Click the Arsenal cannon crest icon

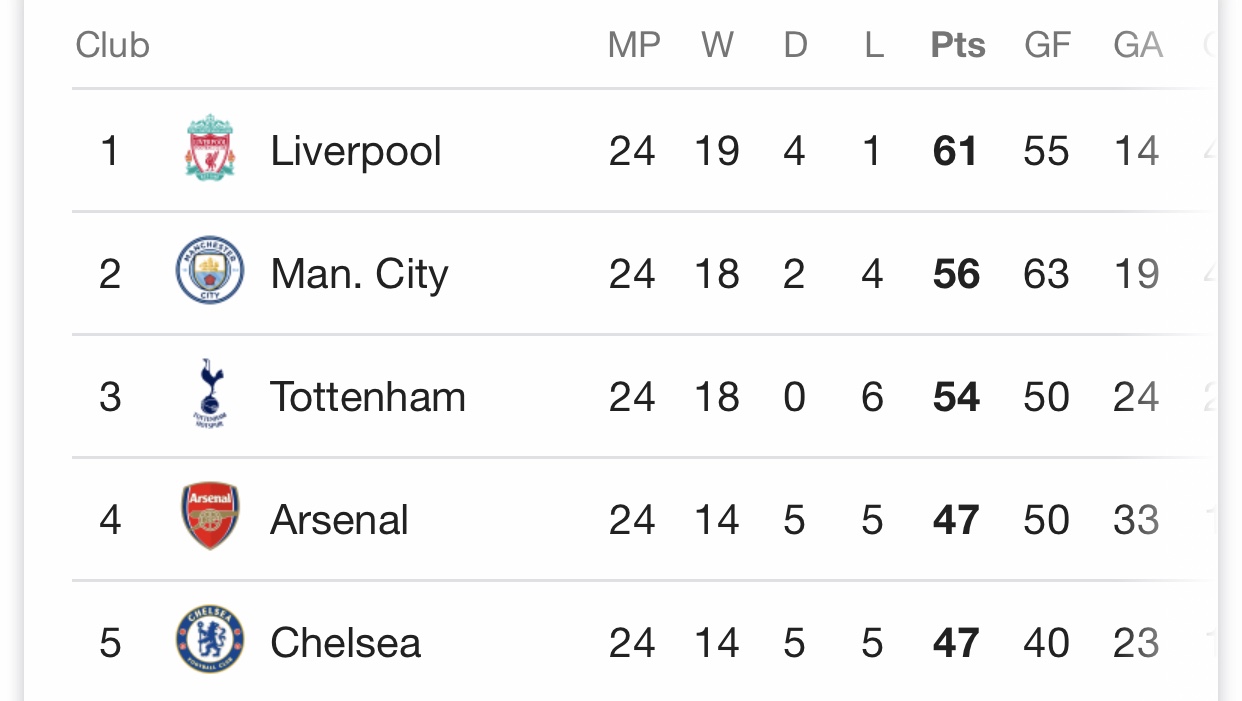[210, 516]
